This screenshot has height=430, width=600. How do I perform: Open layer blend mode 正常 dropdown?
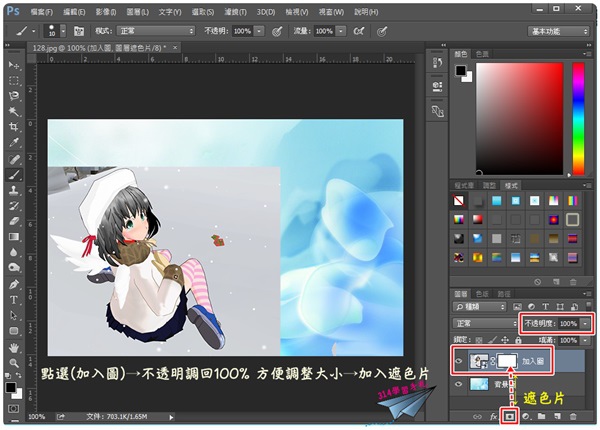coord(485,324)
